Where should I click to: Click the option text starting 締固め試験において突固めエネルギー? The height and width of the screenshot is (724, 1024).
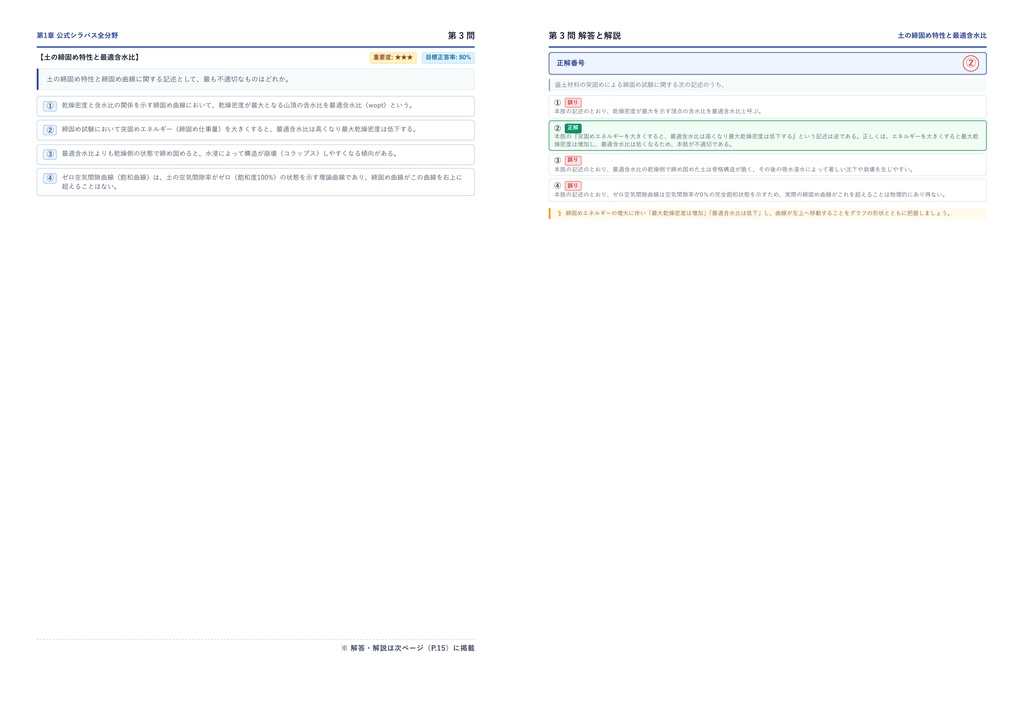(x=240, y=129)
